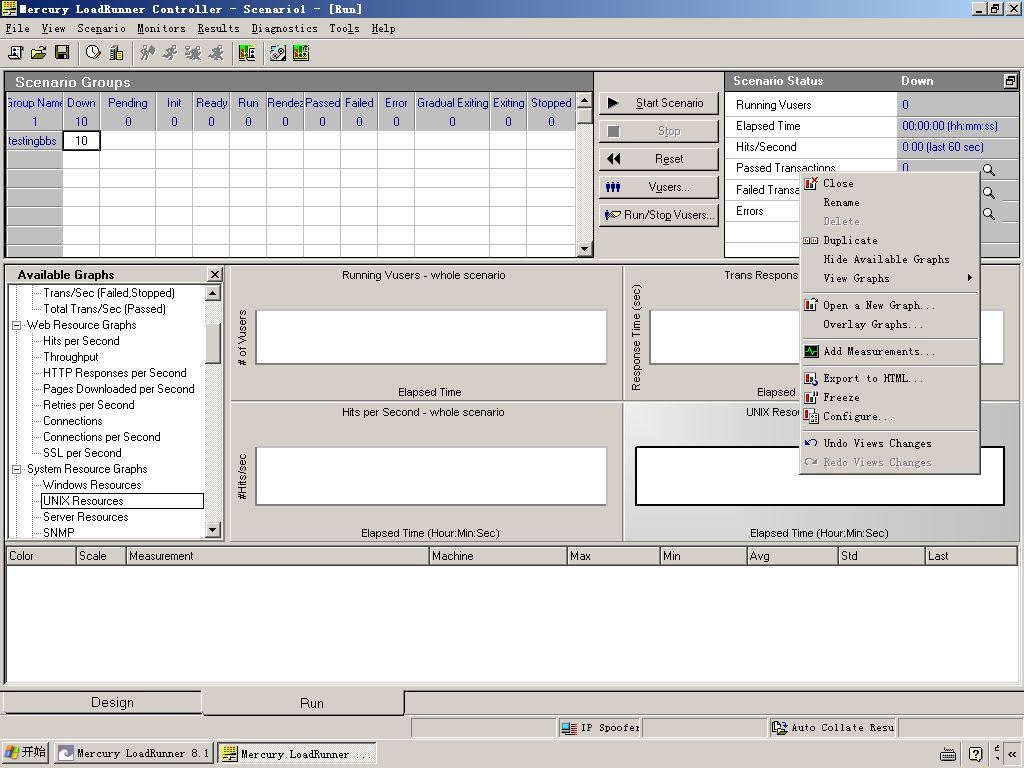Viewport: 1024px width, 768px height.
Task: Expand hidden tray icons chevron
Action: click(1012, 754)
